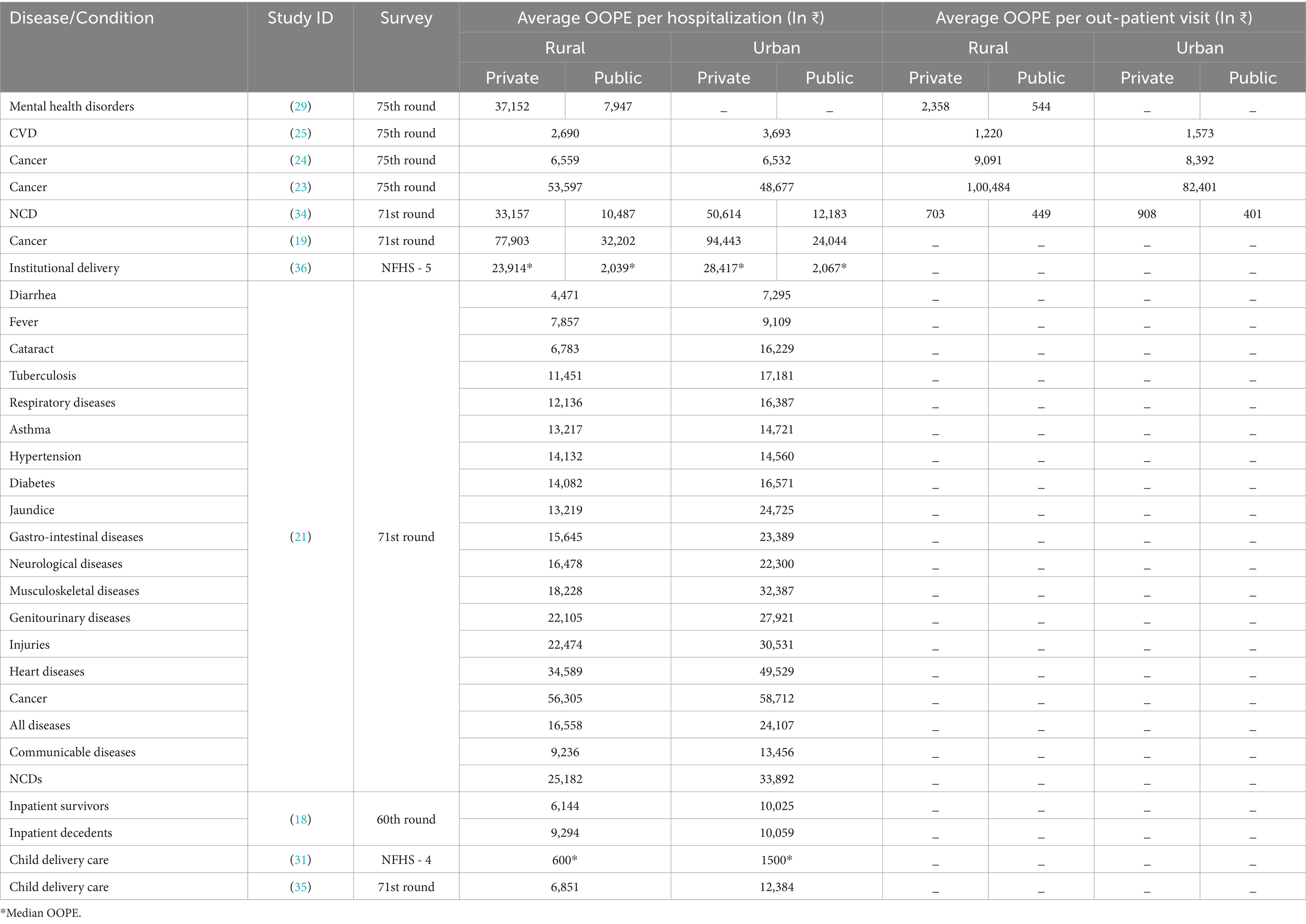Open study reference link (23)

click(300, 187)
